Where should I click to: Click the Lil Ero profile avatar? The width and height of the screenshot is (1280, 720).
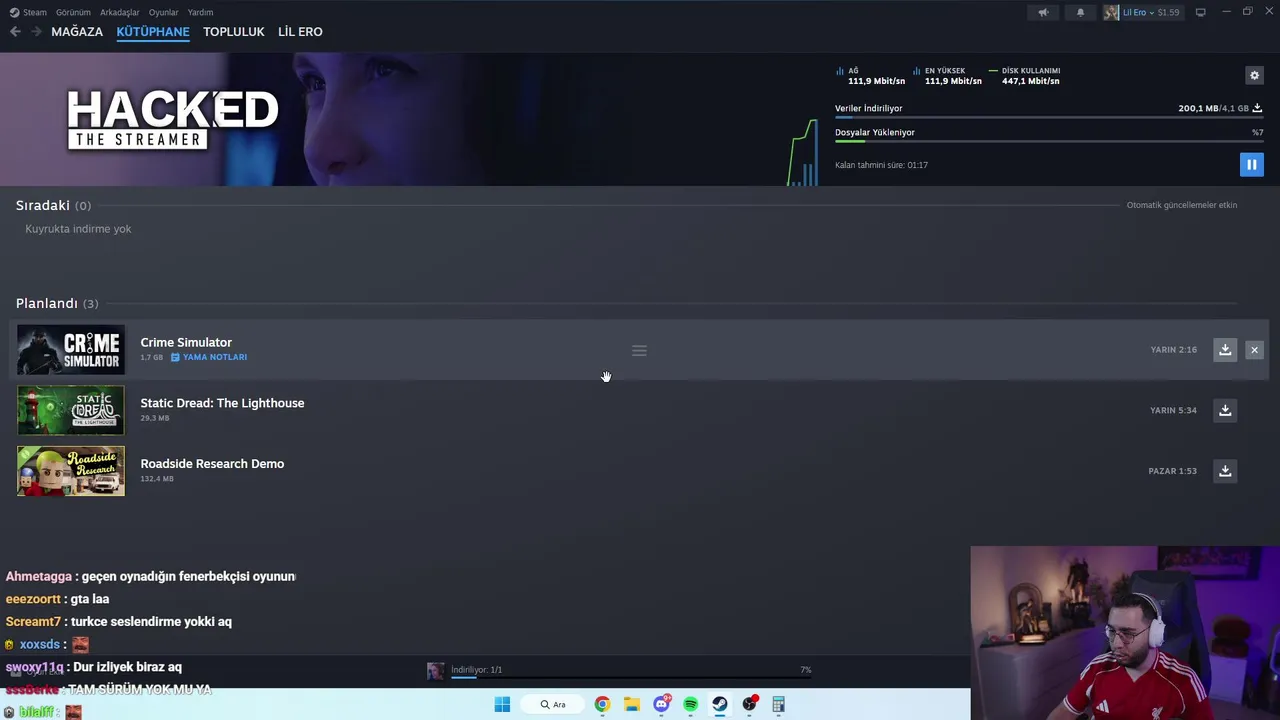coord(1111,12)
